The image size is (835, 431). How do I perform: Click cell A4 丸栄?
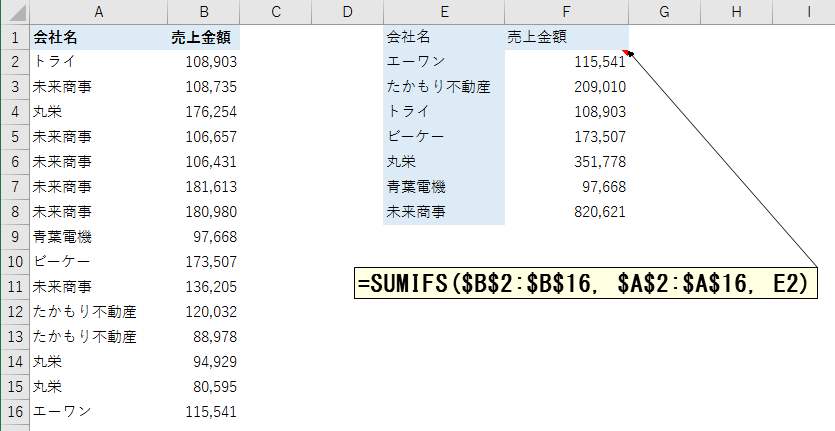click(x=99, y=112)
